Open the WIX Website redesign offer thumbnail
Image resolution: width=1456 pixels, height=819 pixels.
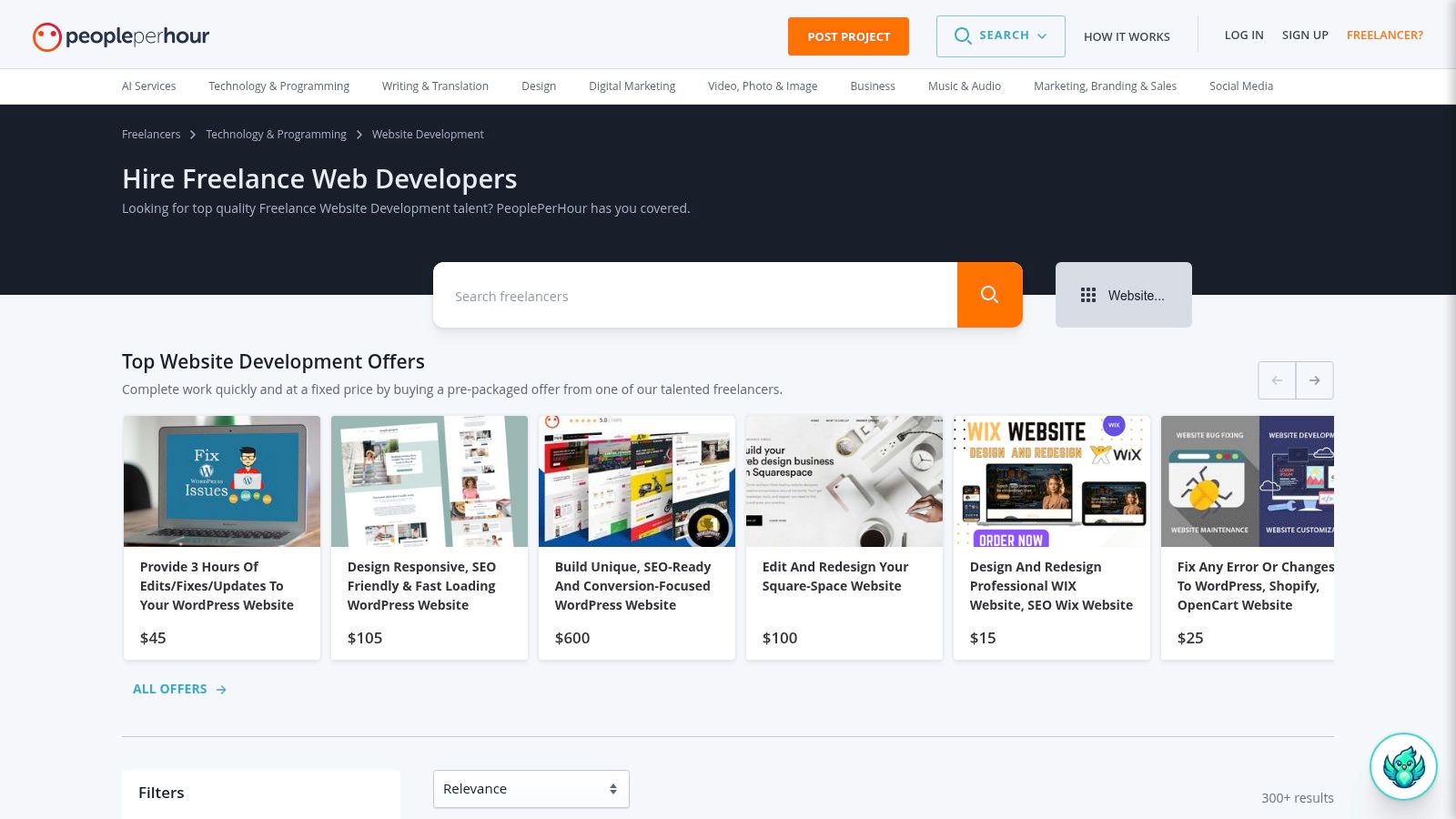[1051, 481]
